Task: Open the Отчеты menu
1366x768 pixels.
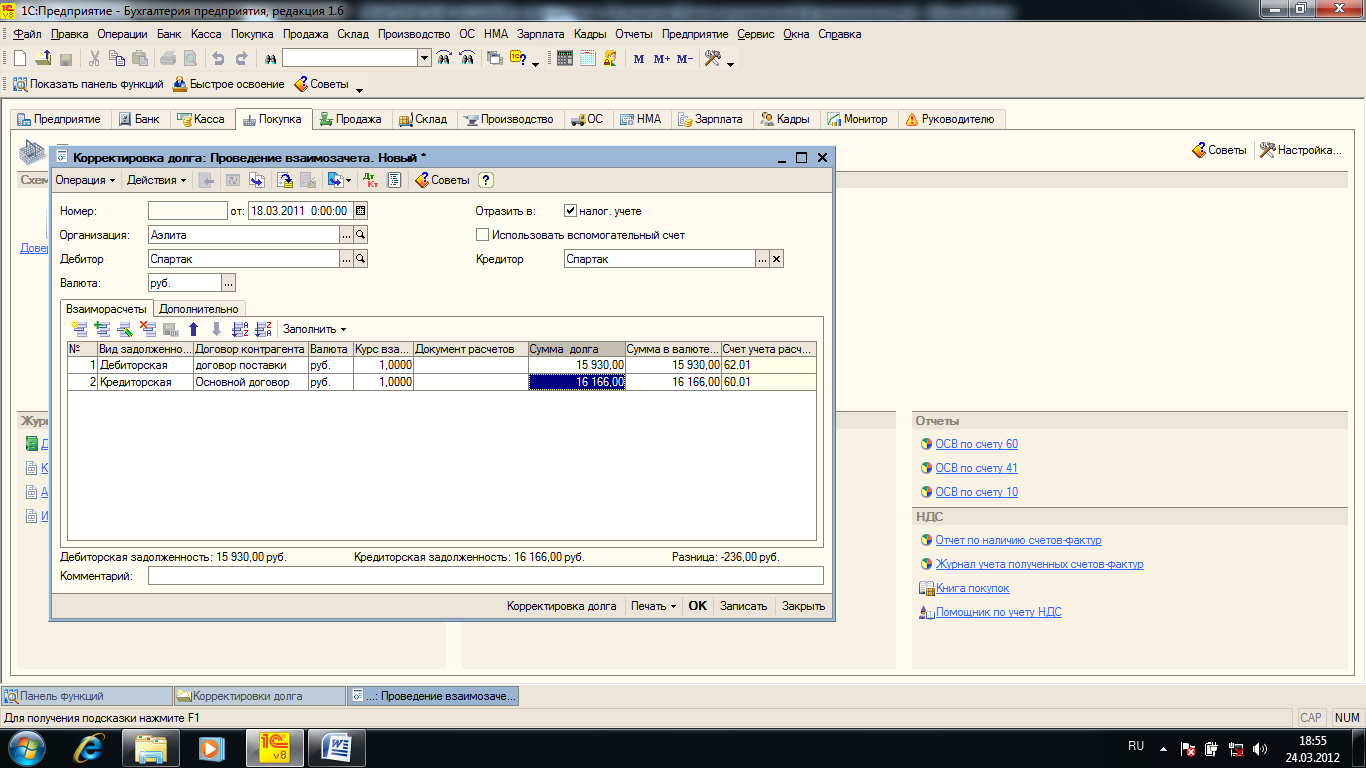Action: 634,34
